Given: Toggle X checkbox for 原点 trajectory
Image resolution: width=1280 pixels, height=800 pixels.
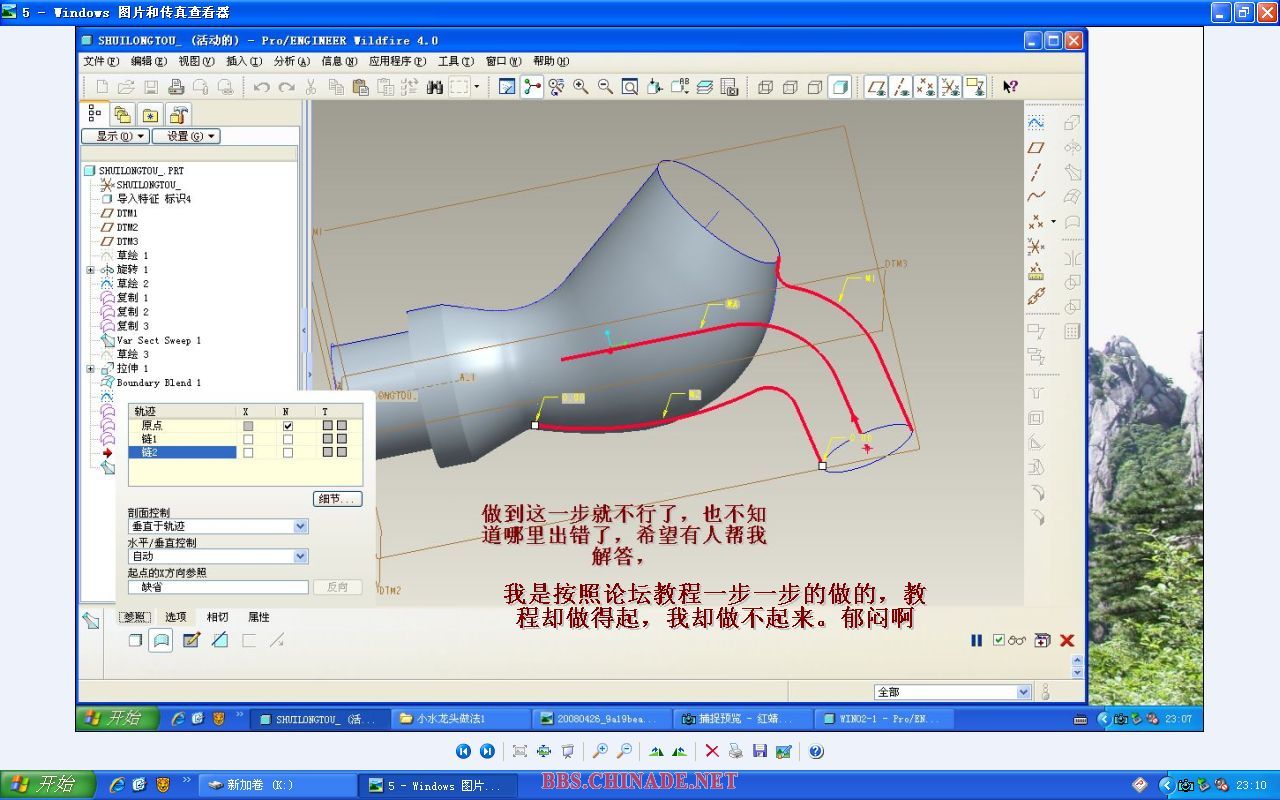Looking at the screenshot, I should (248, 426).
